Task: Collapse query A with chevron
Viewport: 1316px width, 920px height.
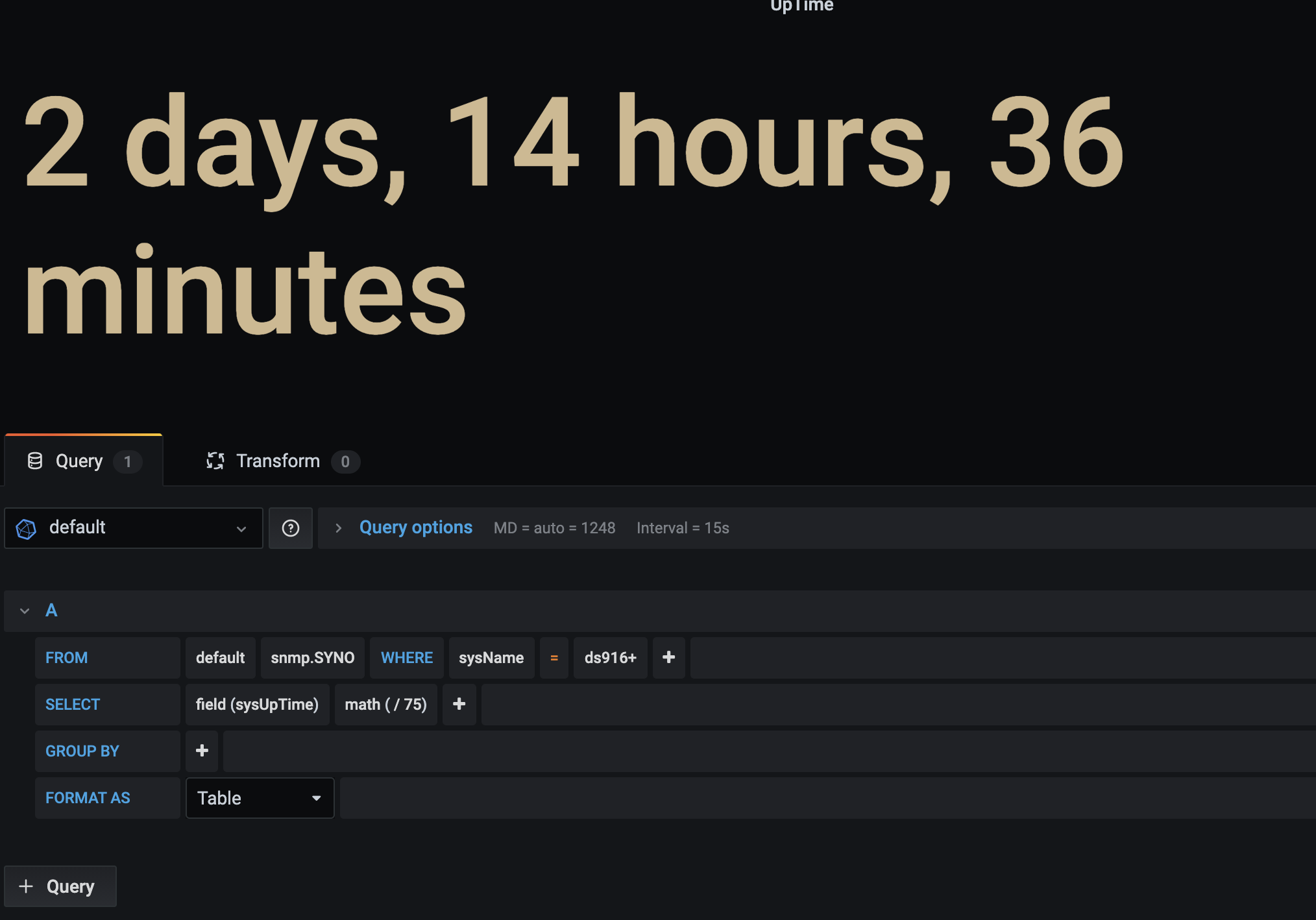Action: (25, 611)
